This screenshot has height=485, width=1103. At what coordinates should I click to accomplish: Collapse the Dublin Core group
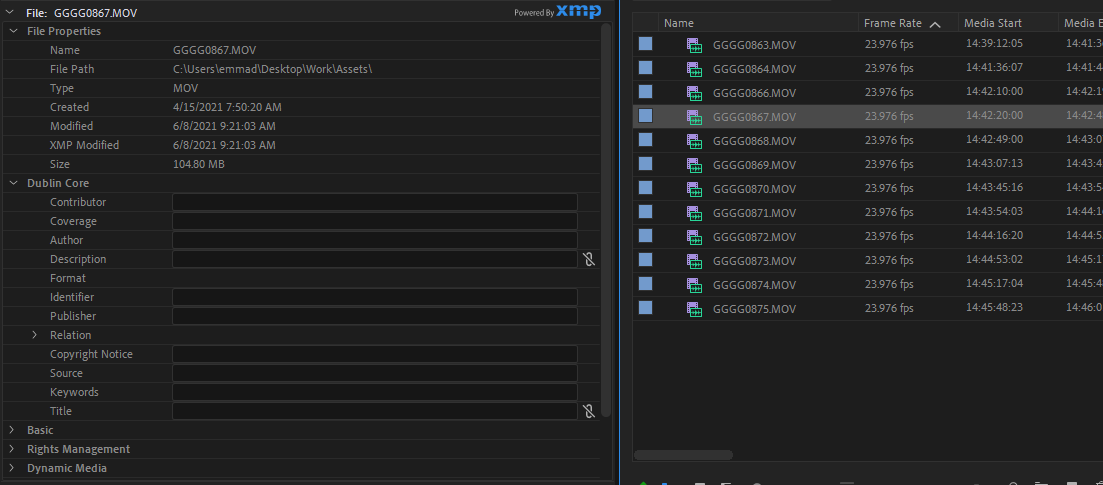pos(13,183)
